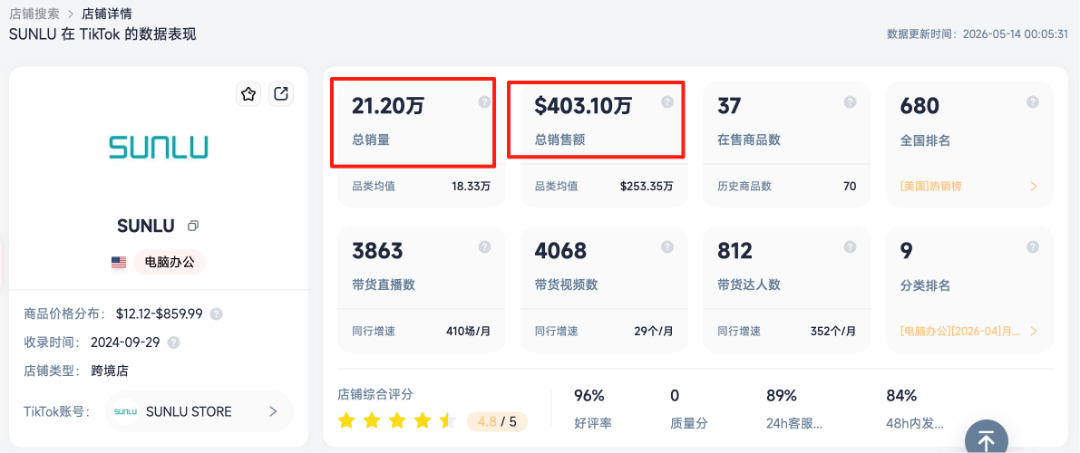Open SUNLU STORE TikTok account
Viewport: 1080px width, 453px height.
(199, 412)
